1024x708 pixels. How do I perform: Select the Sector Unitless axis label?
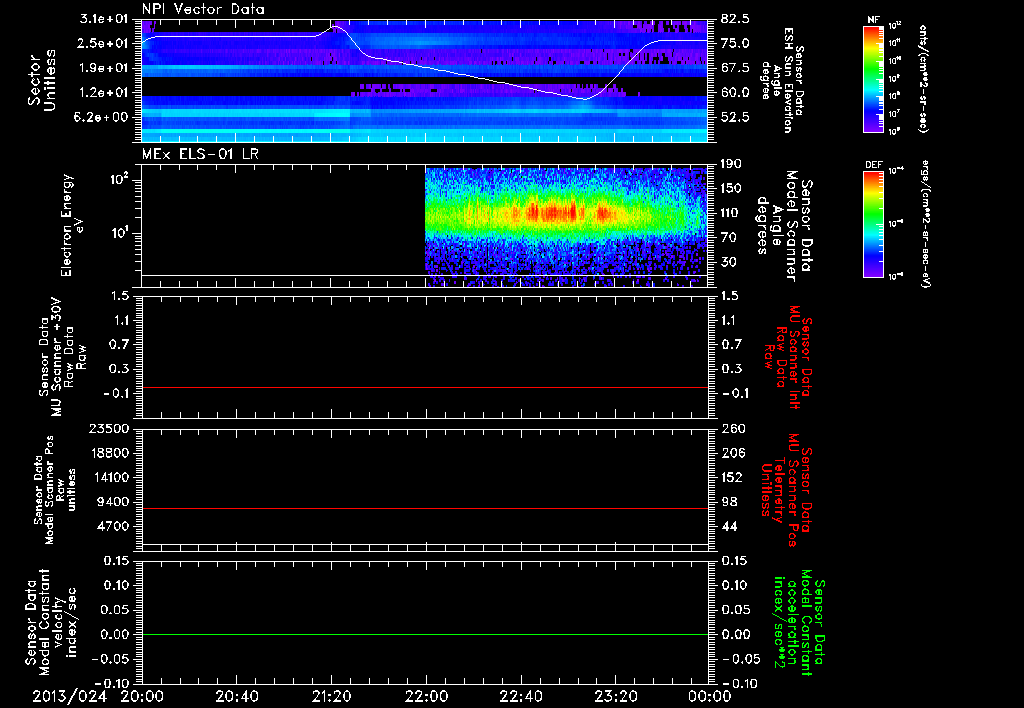40,79
